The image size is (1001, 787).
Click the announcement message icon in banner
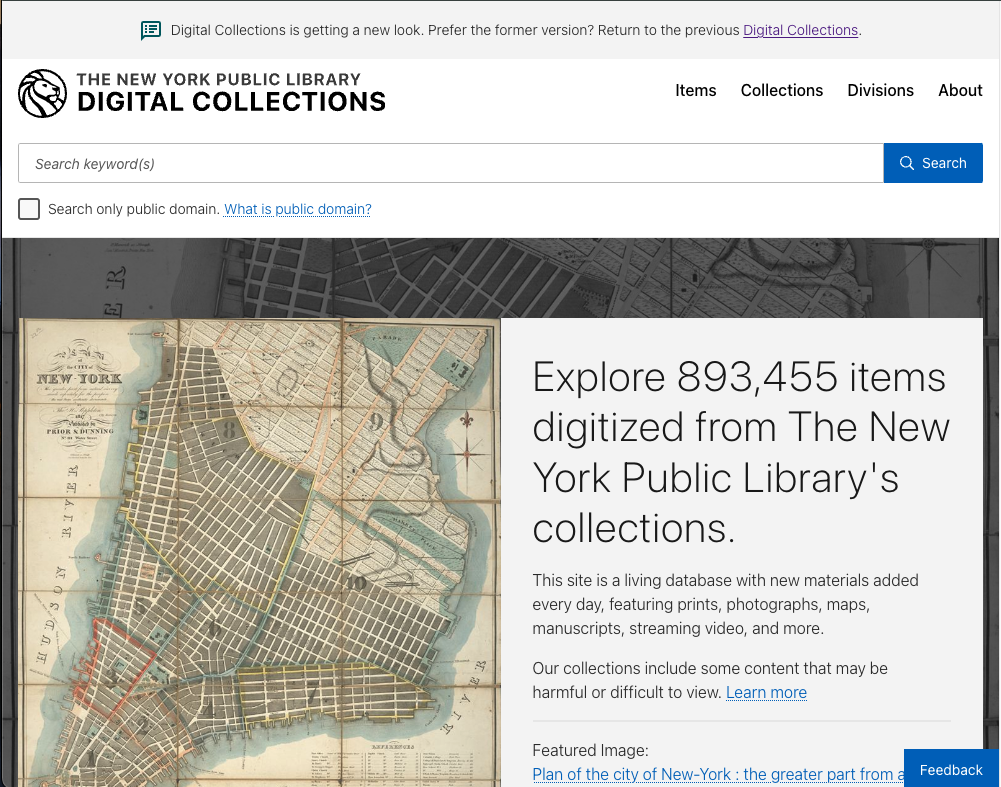[151, 30]
